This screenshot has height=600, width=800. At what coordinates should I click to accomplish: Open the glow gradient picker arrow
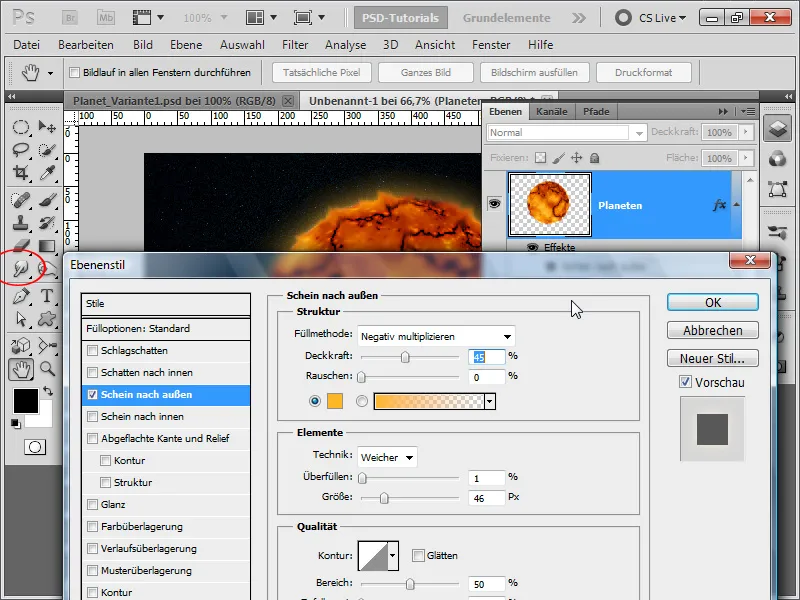pos(489,402)
